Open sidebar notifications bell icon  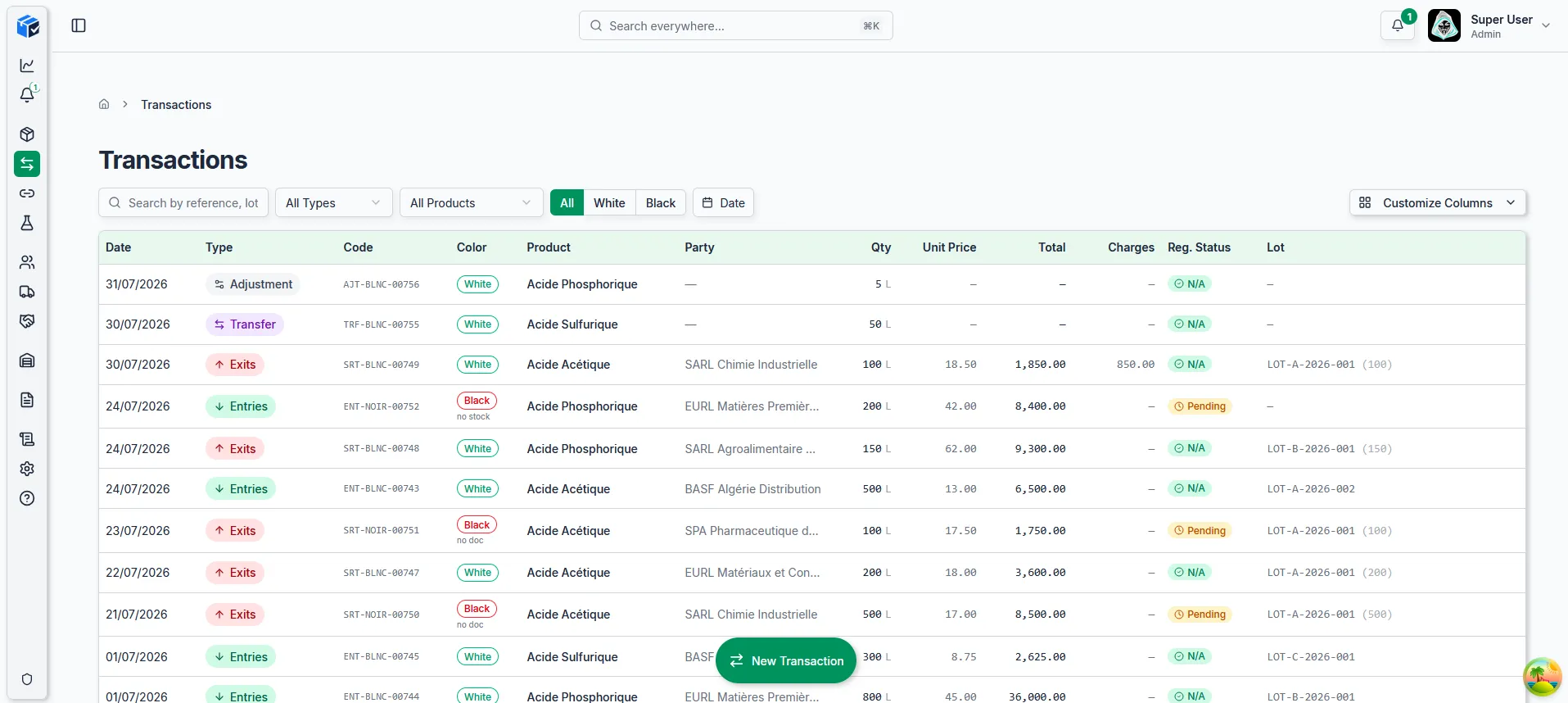[x=27, y=95]
